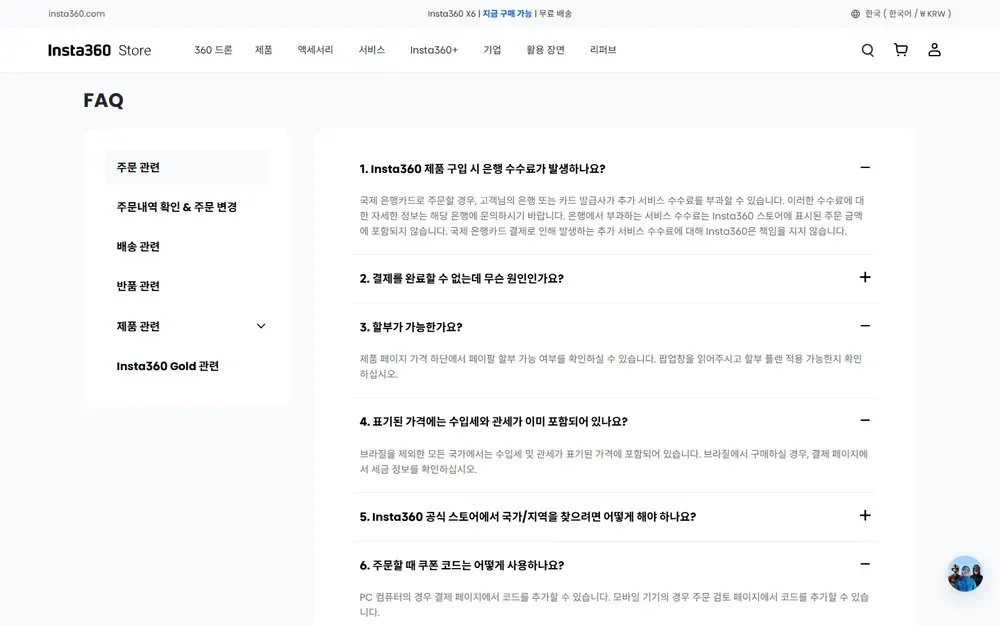Click question 2 결제를 완료할 수 없는데
Viewport: 1000px width, 625px height.
pos(461,279)
